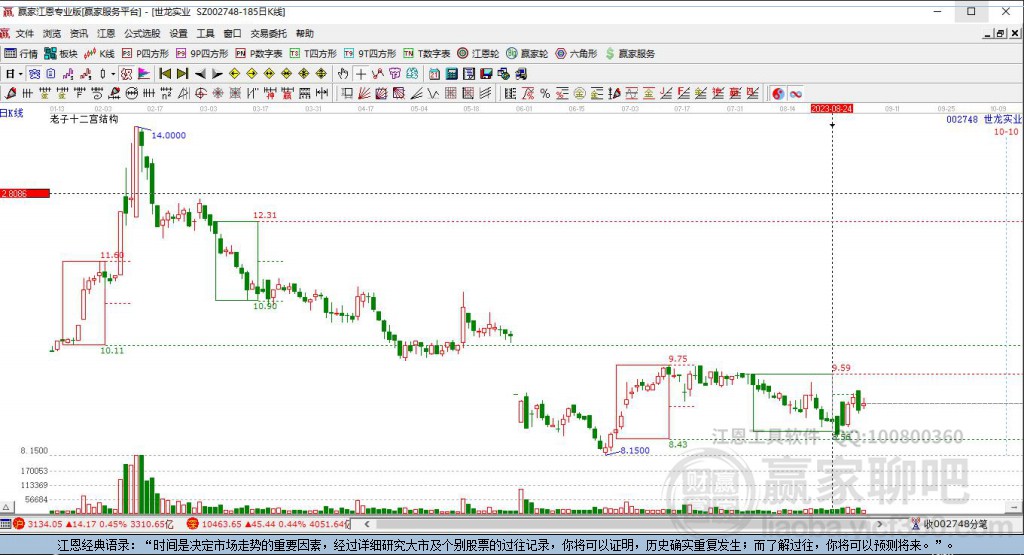
Task: Click the 8.1500 low price label
Action: [635, 451]
